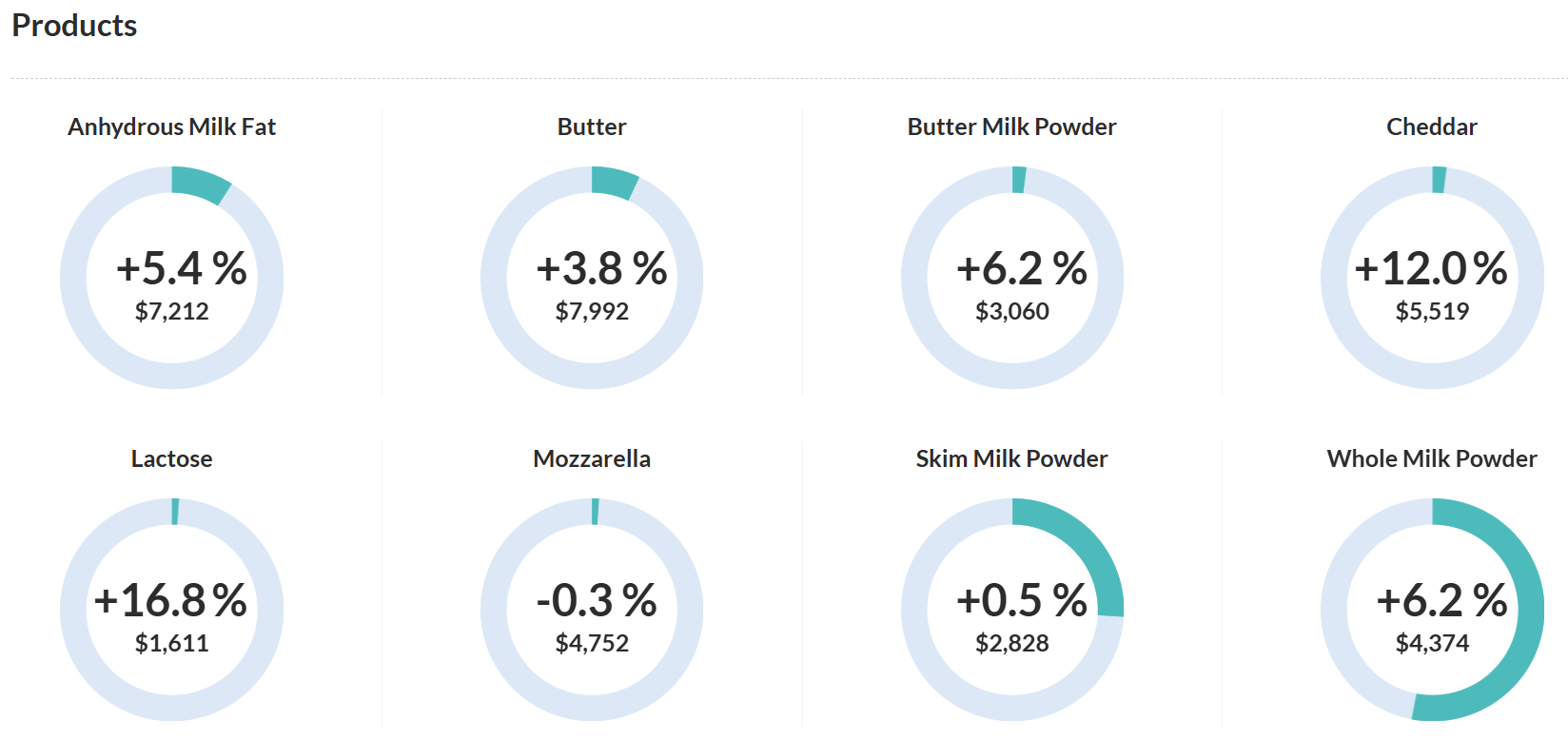The image size is (1568, 739).
Task: Click the $7,212 price value
Action: (x=171, y=311)
